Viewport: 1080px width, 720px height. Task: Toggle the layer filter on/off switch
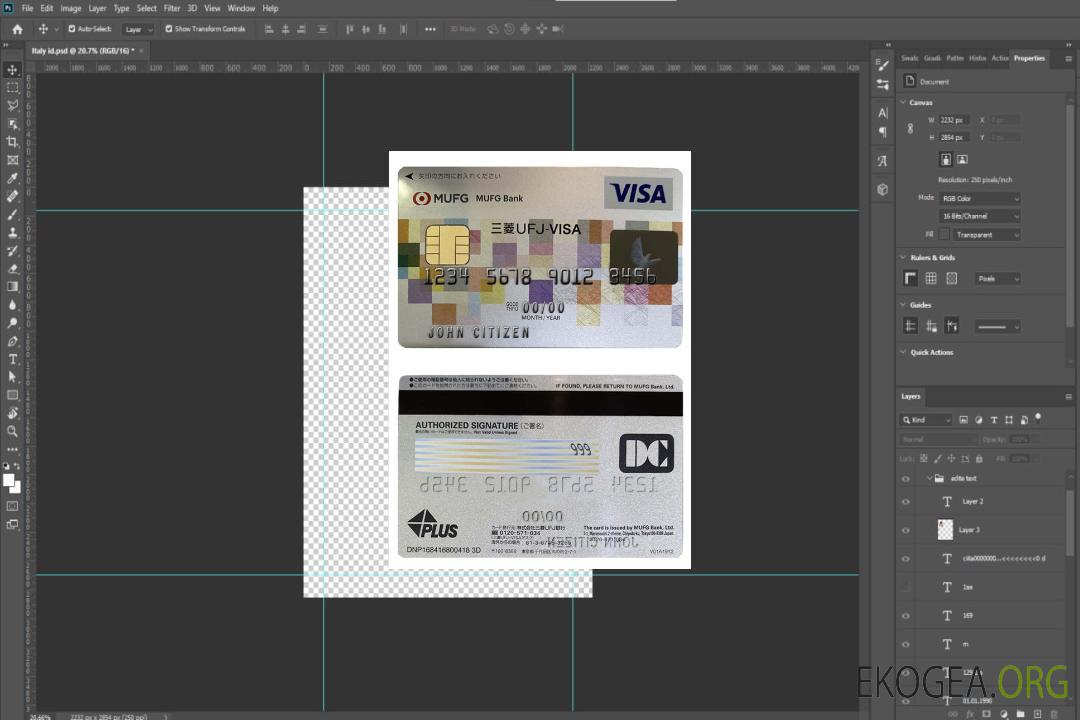point(1038,418)
